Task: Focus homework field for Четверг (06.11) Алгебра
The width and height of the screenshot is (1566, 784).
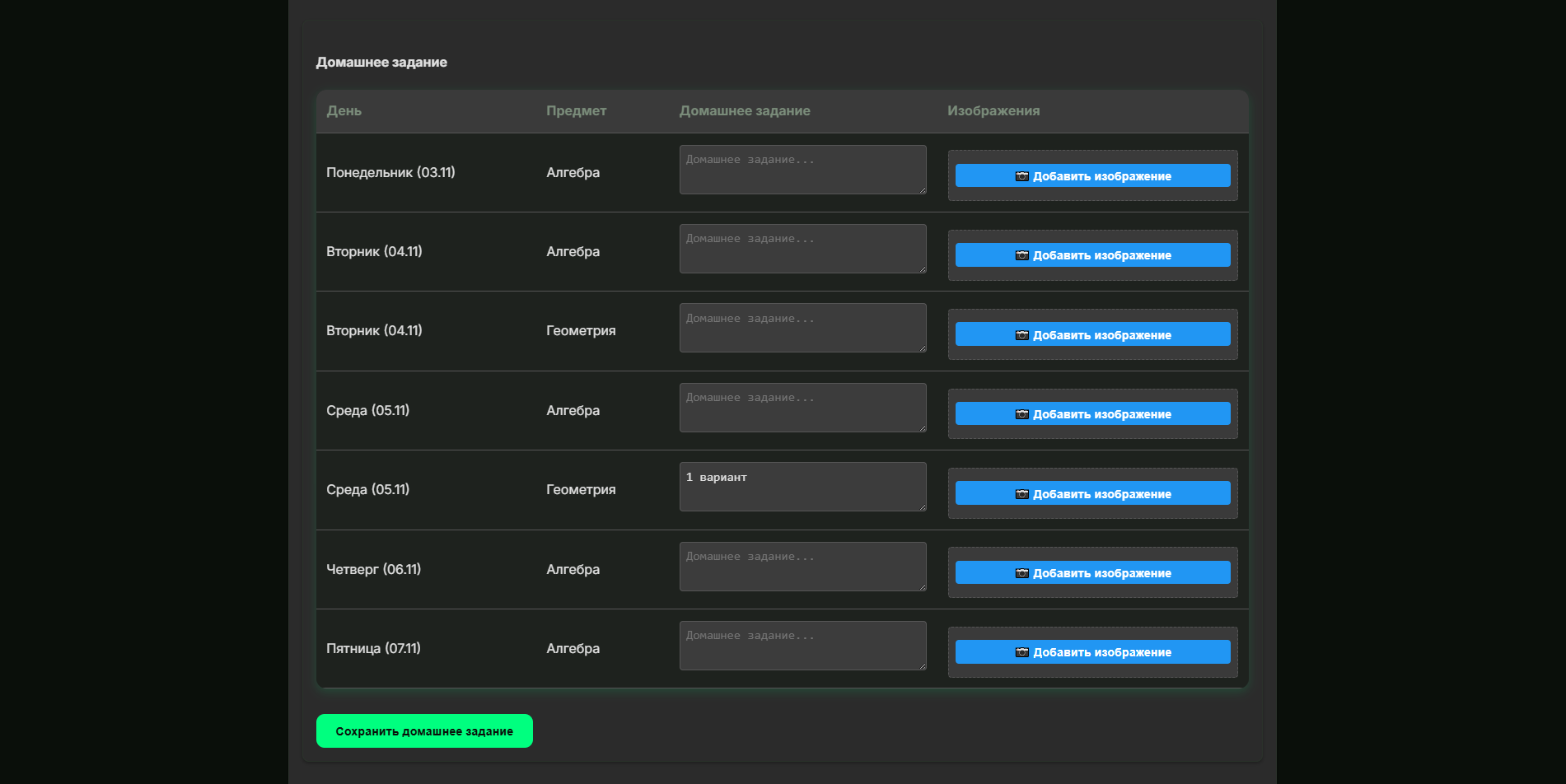Action: pyautogui.click(x=803, y=567)
